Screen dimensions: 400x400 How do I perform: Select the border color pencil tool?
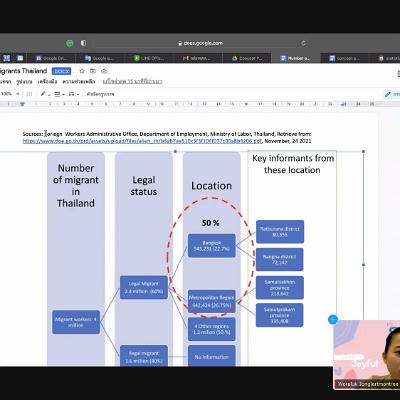tap(43, 94)
